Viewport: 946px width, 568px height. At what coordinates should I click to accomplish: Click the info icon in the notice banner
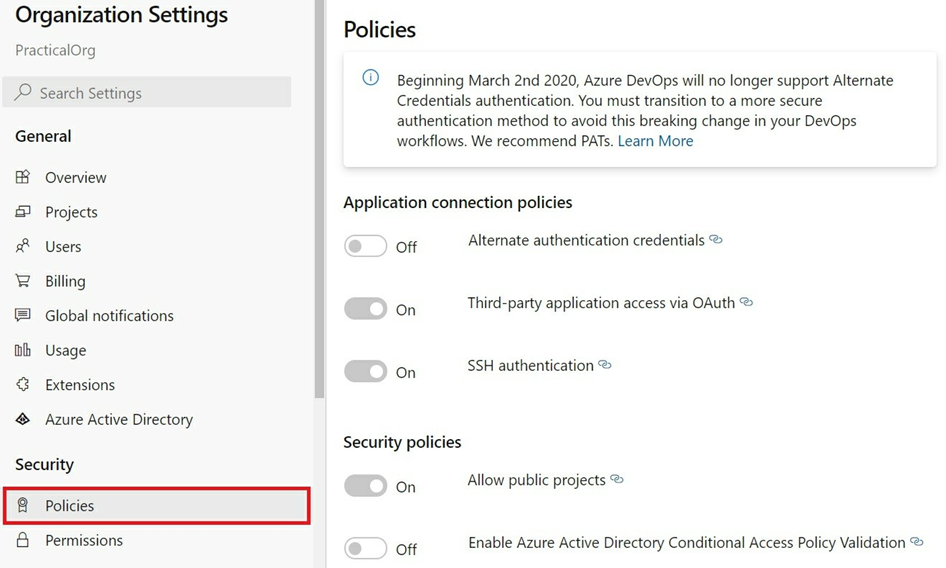370,77
